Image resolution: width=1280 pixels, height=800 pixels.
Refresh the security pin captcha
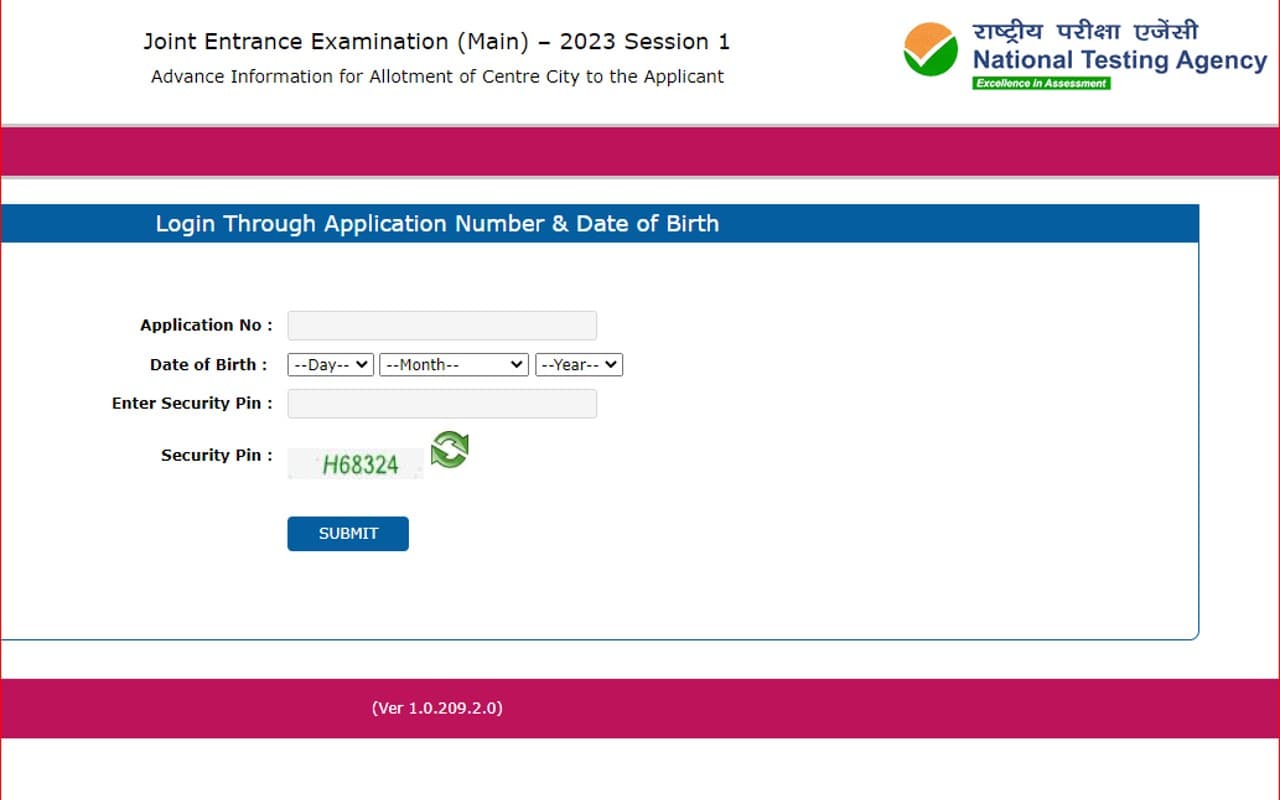click(449, 450)
